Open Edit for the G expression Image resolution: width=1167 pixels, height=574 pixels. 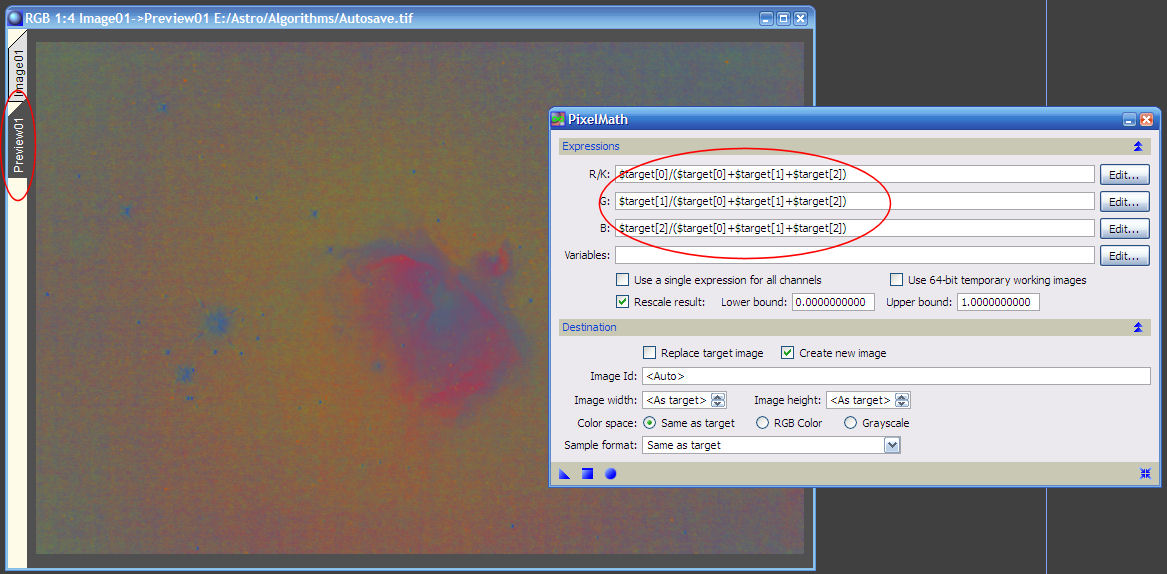click(1125, 202)
